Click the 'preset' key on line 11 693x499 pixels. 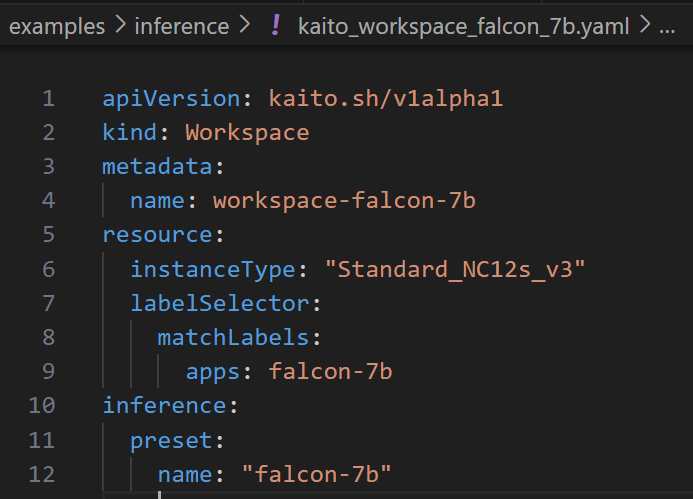171,439
